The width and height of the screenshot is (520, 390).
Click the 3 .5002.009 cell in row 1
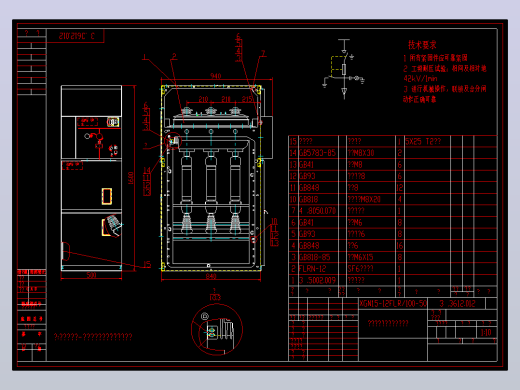click(x=317, y=280)
